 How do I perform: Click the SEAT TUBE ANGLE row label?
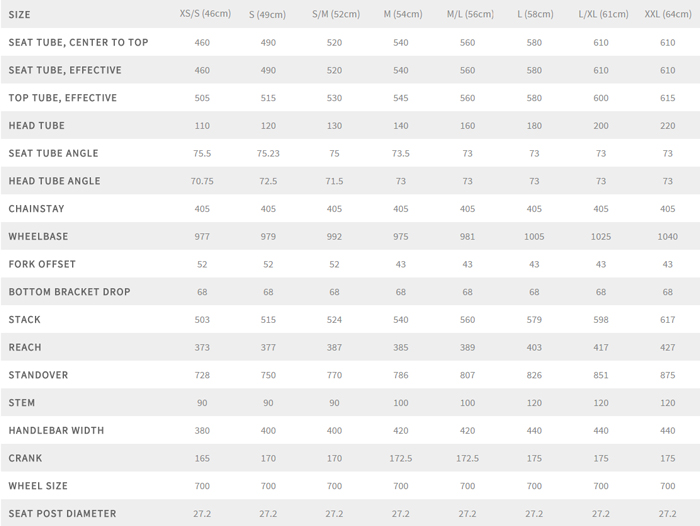tap(53, 153)
